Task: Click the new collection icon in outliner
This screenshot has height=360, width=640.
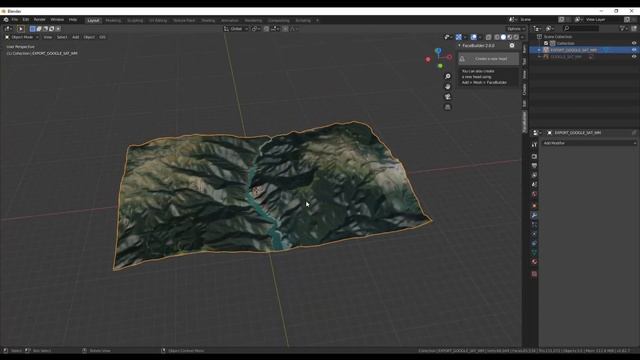Action: 634,28
